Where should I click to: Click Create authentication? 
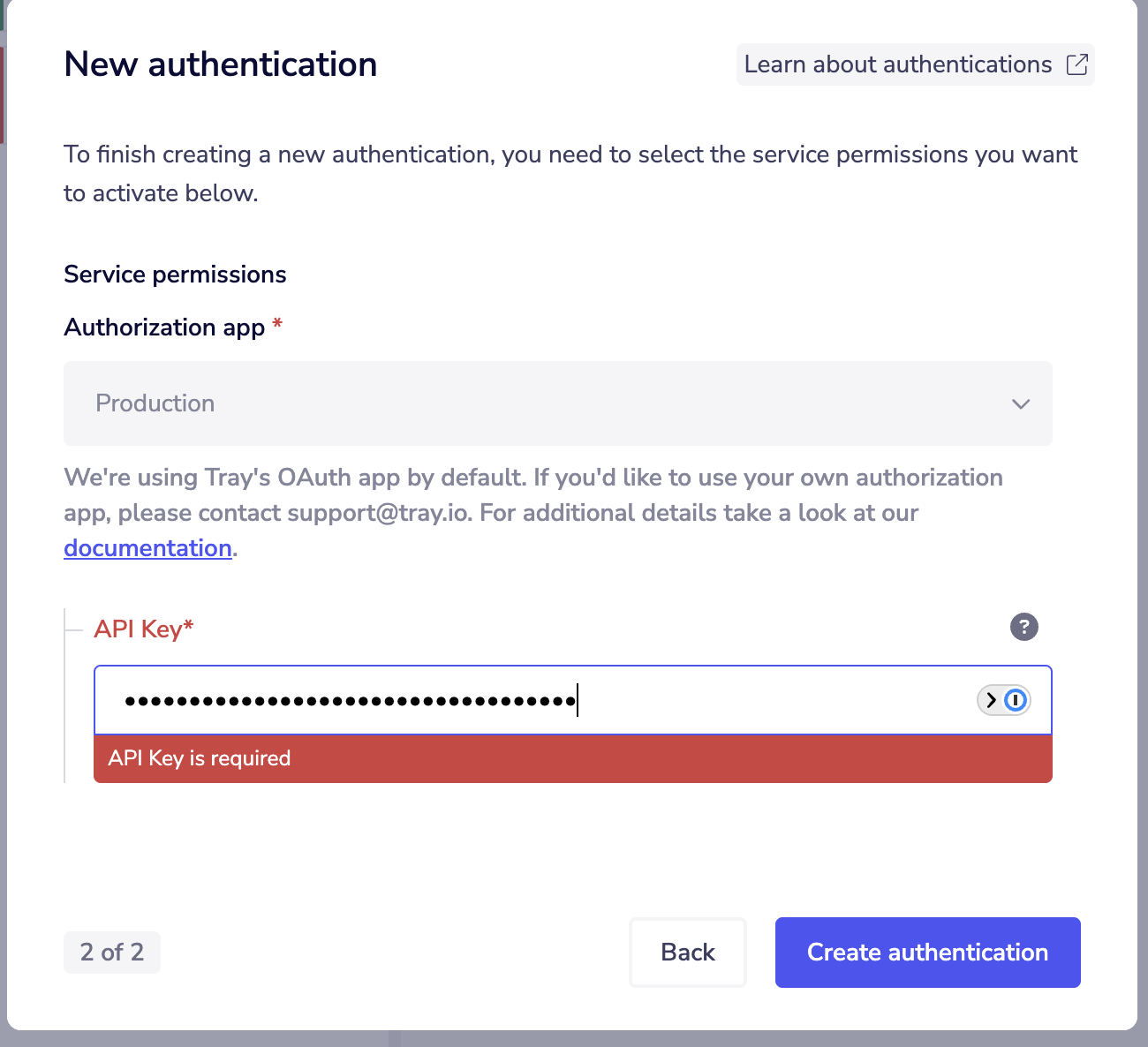(x=927, y=953)
